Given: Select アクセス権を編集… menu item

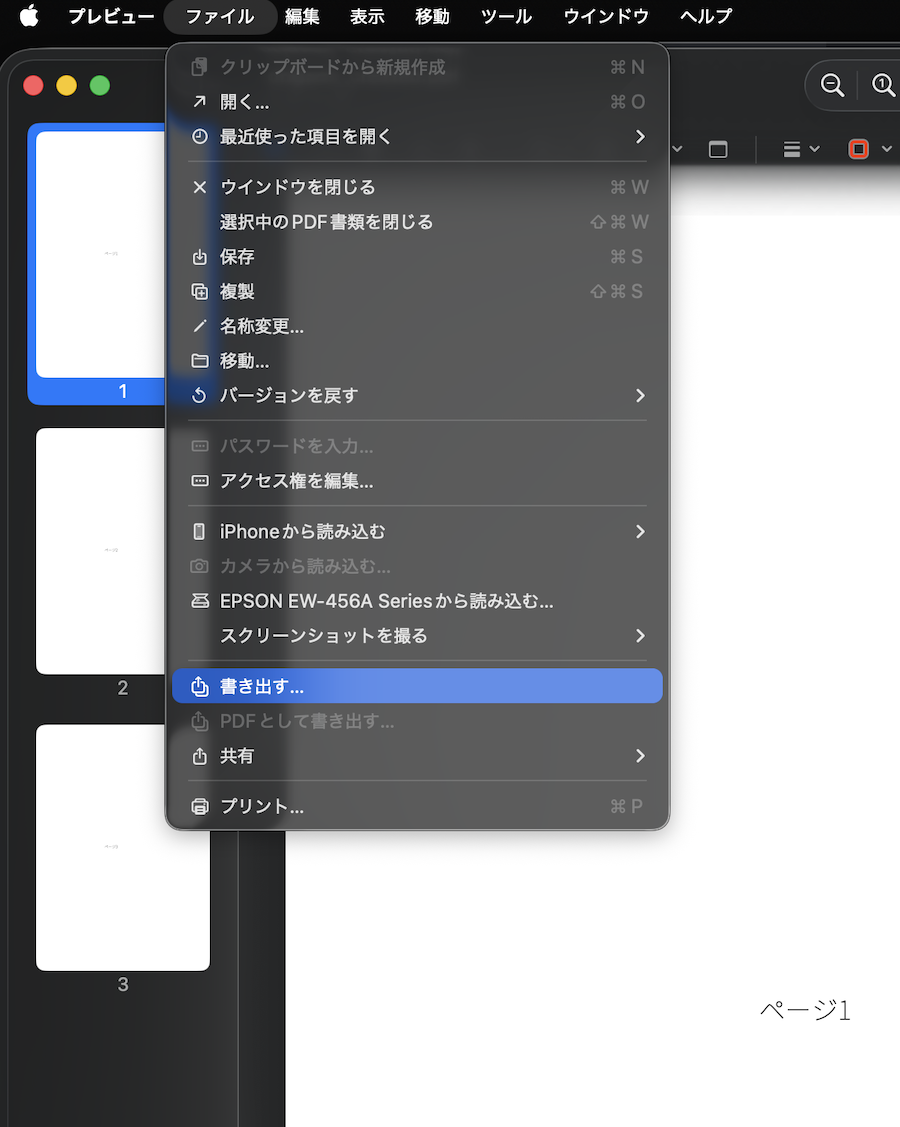Looking at the screenshot, I should pos(417,481).
